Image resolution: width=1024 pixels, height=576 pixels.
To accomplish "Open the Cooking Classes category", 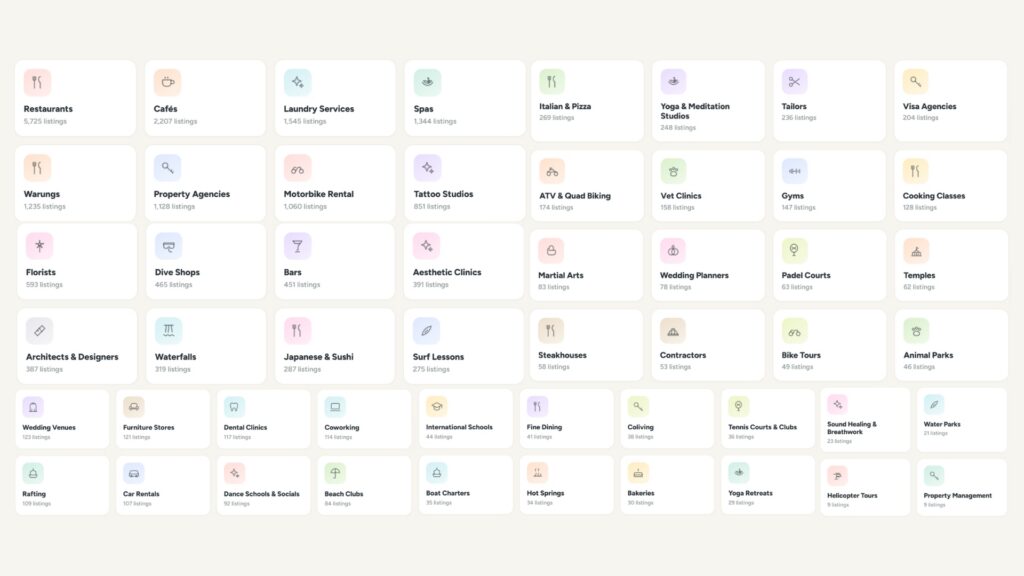I will [951, 186].
